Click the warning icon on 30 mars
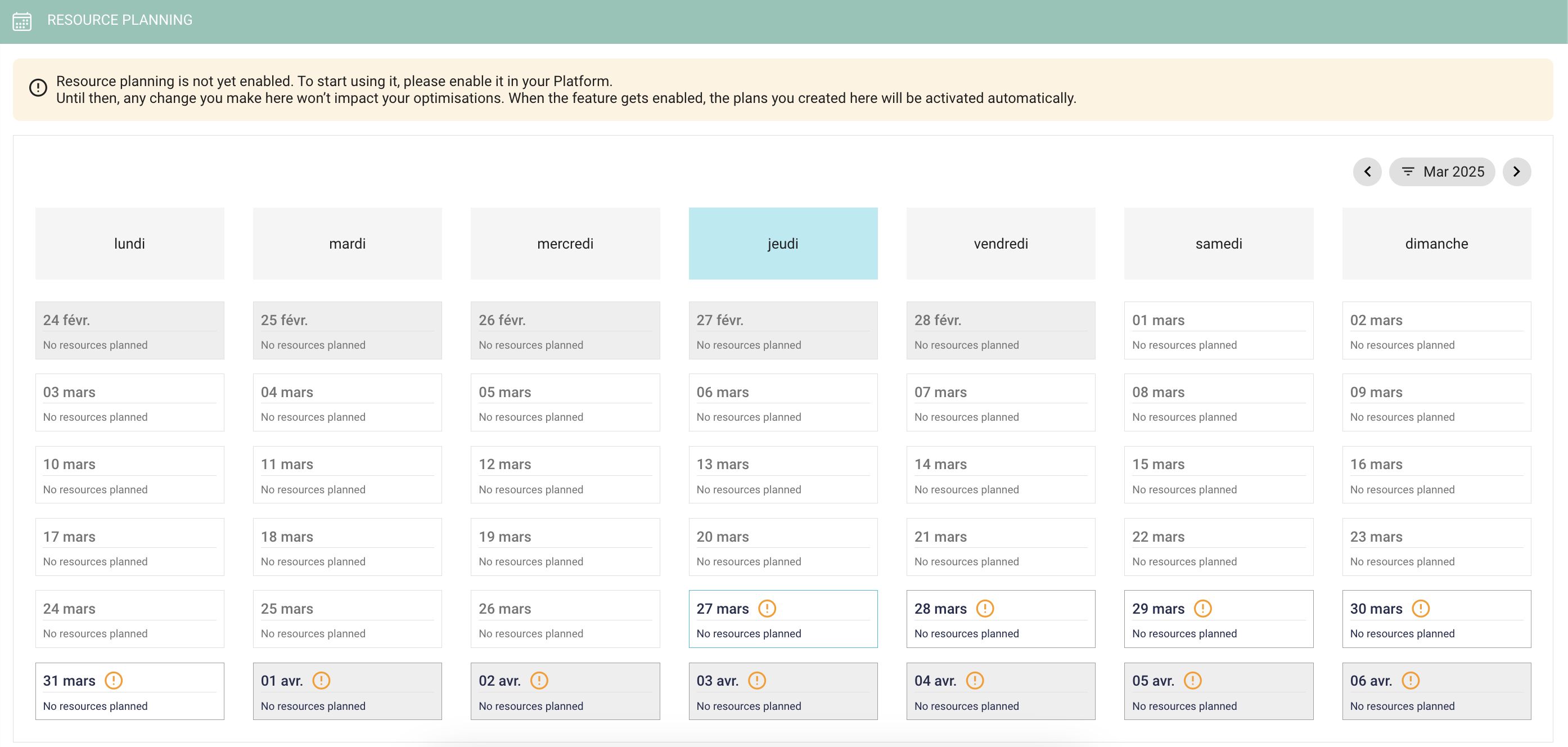The width and height of the screenshot is (1568, 747). click(1421, 608)
